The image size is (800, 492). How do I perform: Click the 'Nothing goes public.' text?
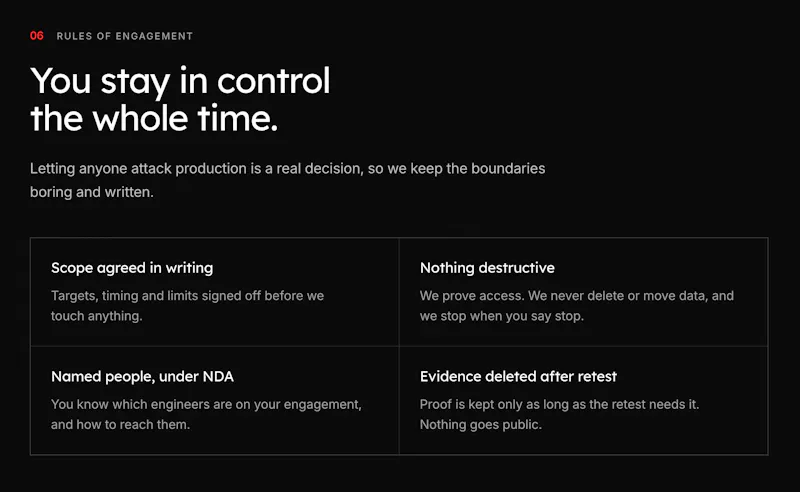click(481, 425)
